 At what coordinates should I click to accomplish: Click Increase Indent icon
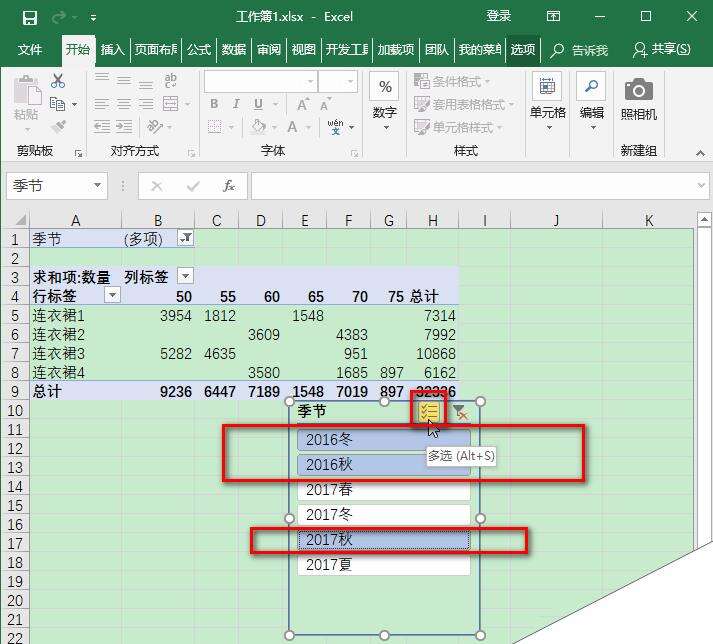click(124, 126)
